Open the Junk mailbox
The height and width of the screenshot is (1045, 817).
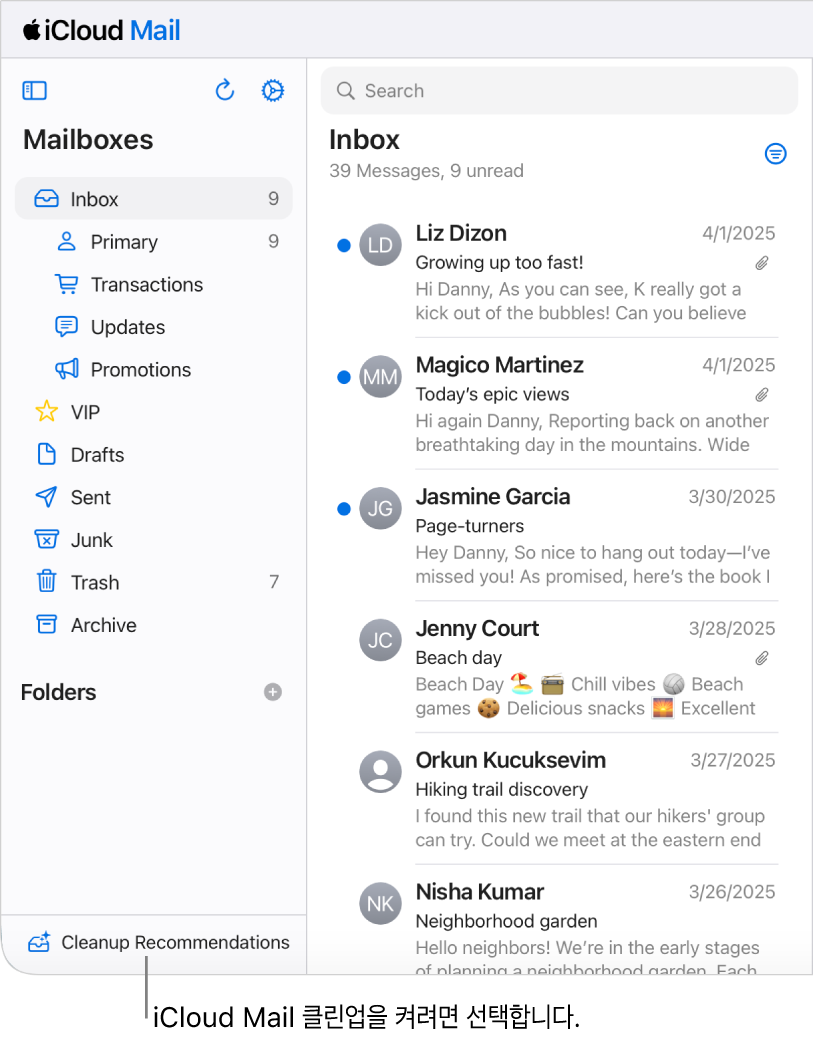[x=153, y=540]
